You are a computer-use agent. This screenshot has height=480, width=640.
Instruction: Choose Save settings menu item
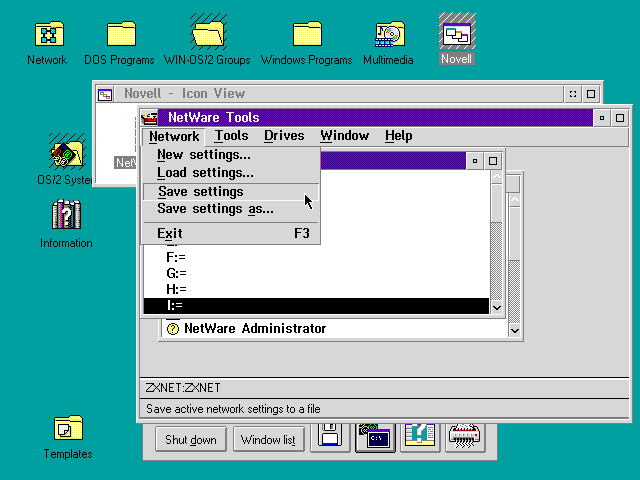coord(231,191)
